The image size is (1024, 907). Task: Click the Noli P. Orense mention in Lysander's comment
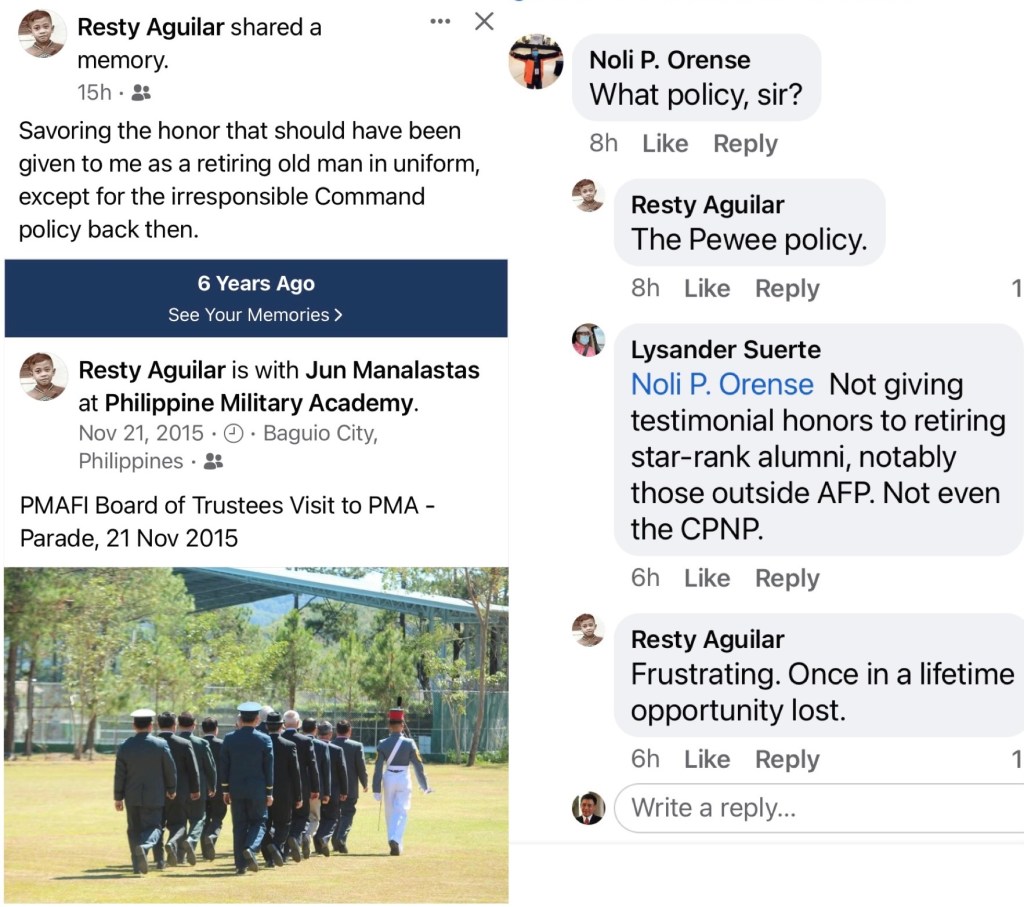point(722,385)
